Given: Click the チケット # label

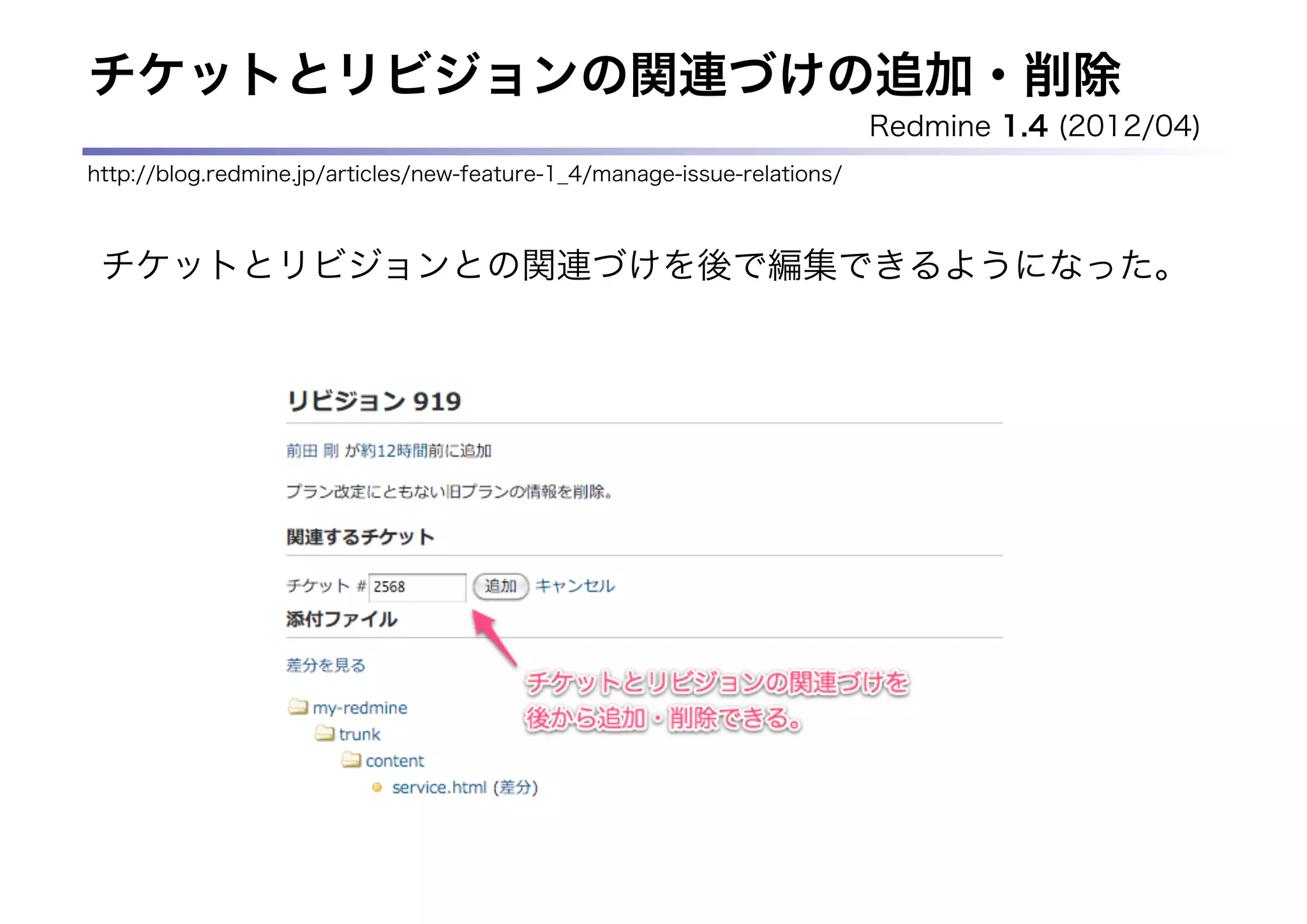Looking at the screenshot, I should coord(326,586).
